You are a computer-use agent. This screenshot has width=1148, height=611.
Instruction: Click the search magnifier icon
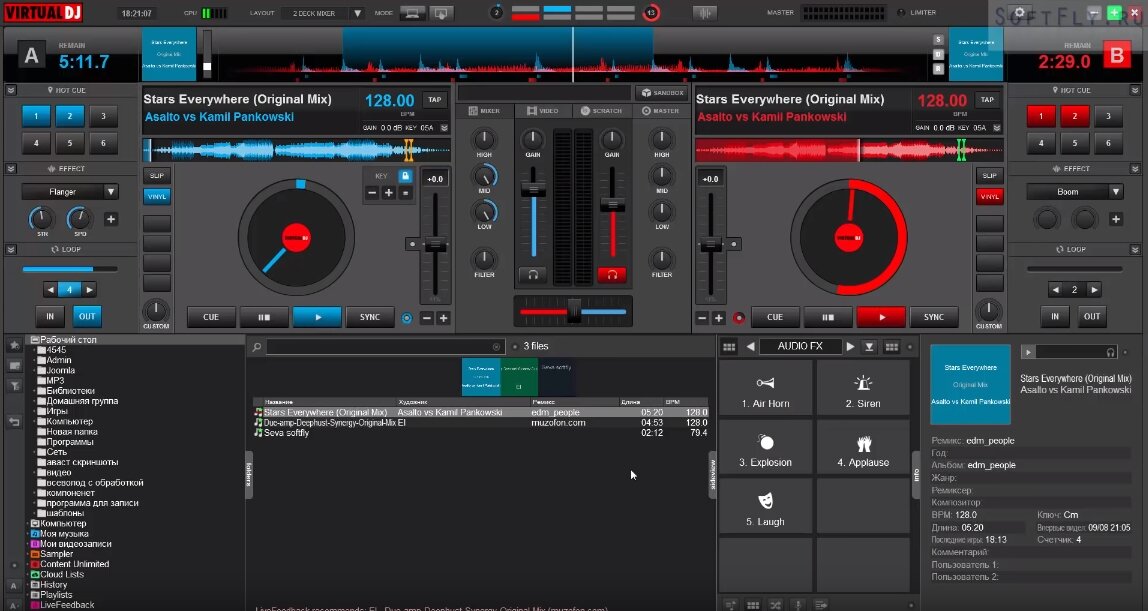tap(257, 347)
